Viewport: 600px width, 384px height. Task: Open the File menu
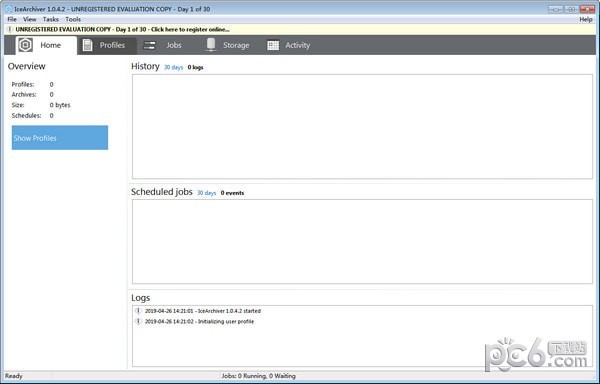(x=12, y=19)
